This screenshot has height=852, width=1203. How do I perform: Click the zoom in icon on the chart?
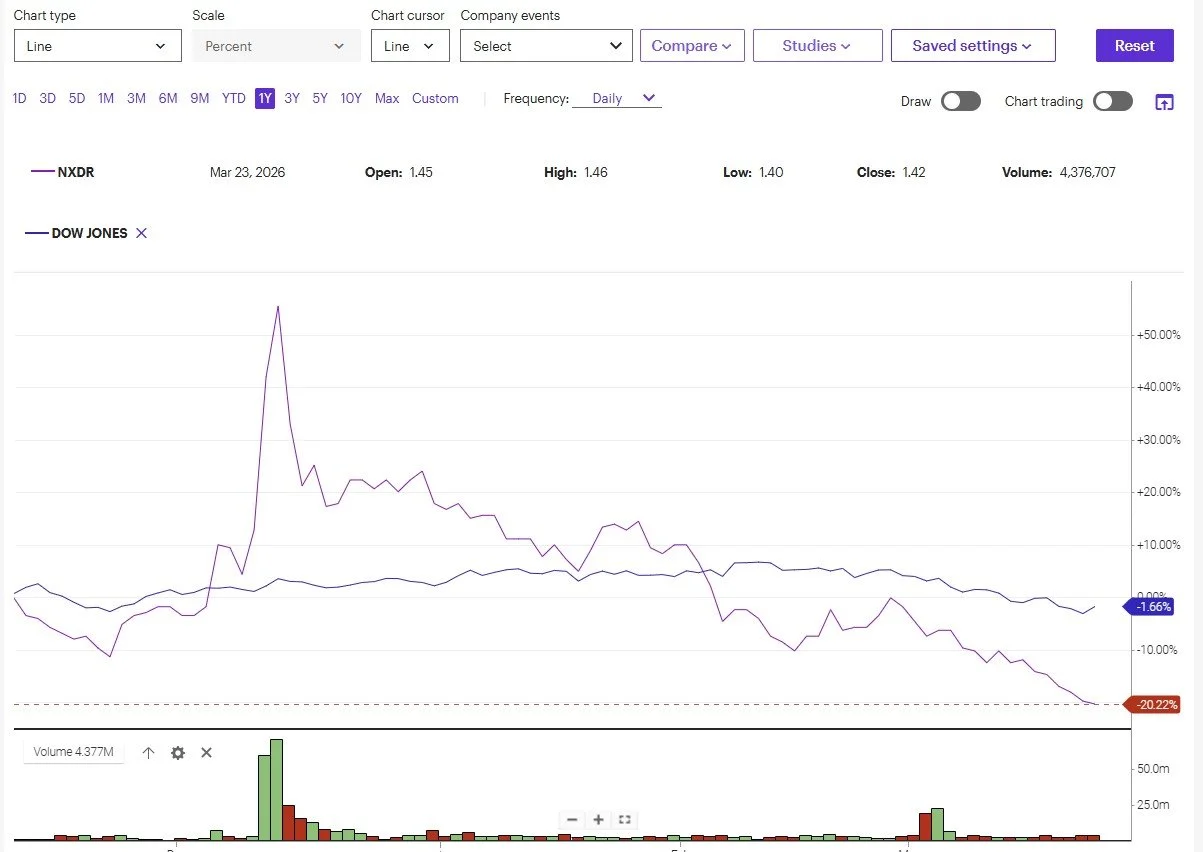(598, 819)
